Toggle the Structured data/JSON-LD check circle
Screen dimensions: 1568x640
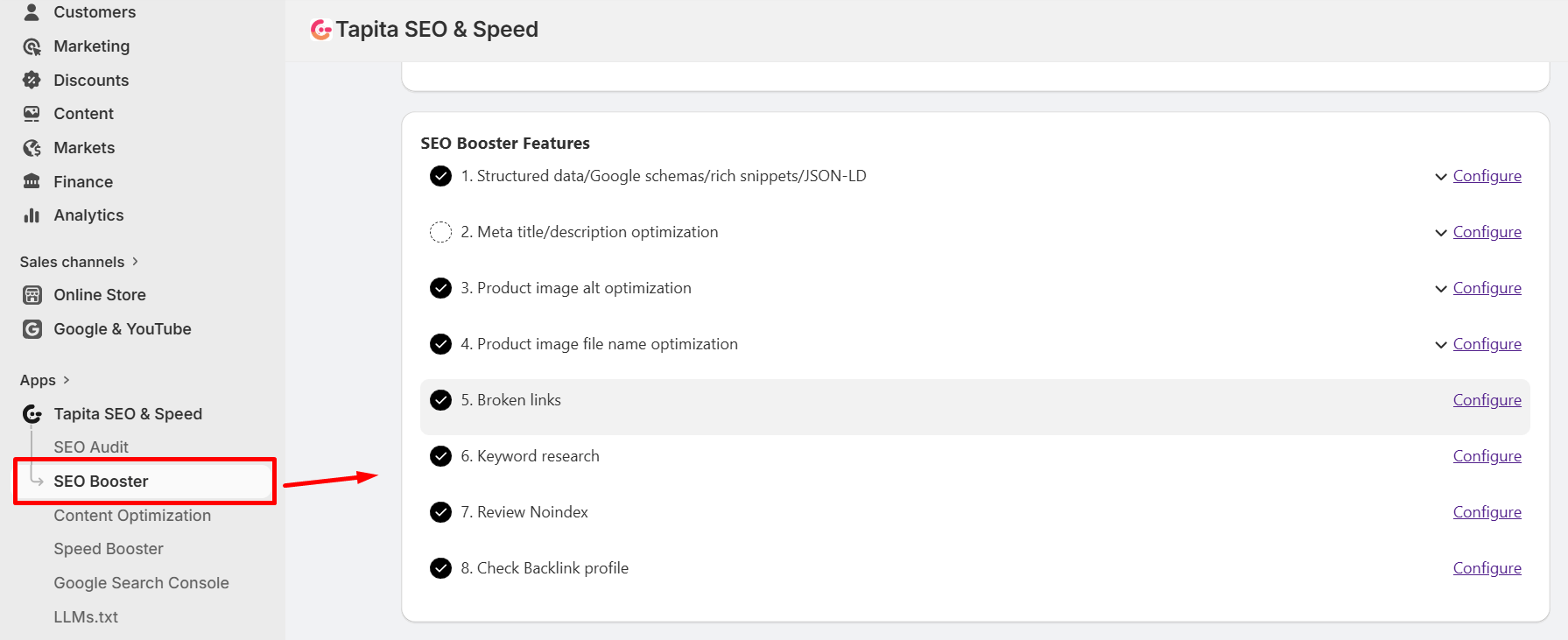click(440, 176)
